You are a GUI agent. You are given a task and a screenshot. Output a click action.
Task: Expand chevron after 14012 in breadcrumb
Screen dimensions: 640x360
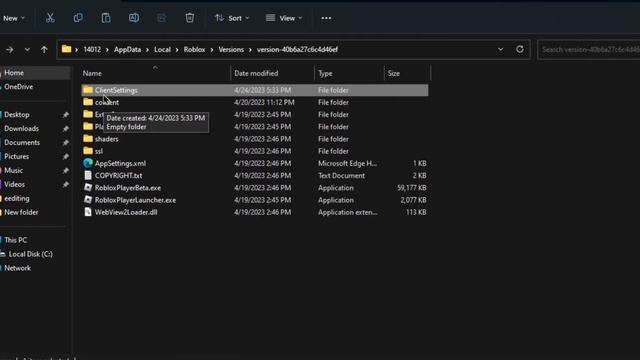107,50
